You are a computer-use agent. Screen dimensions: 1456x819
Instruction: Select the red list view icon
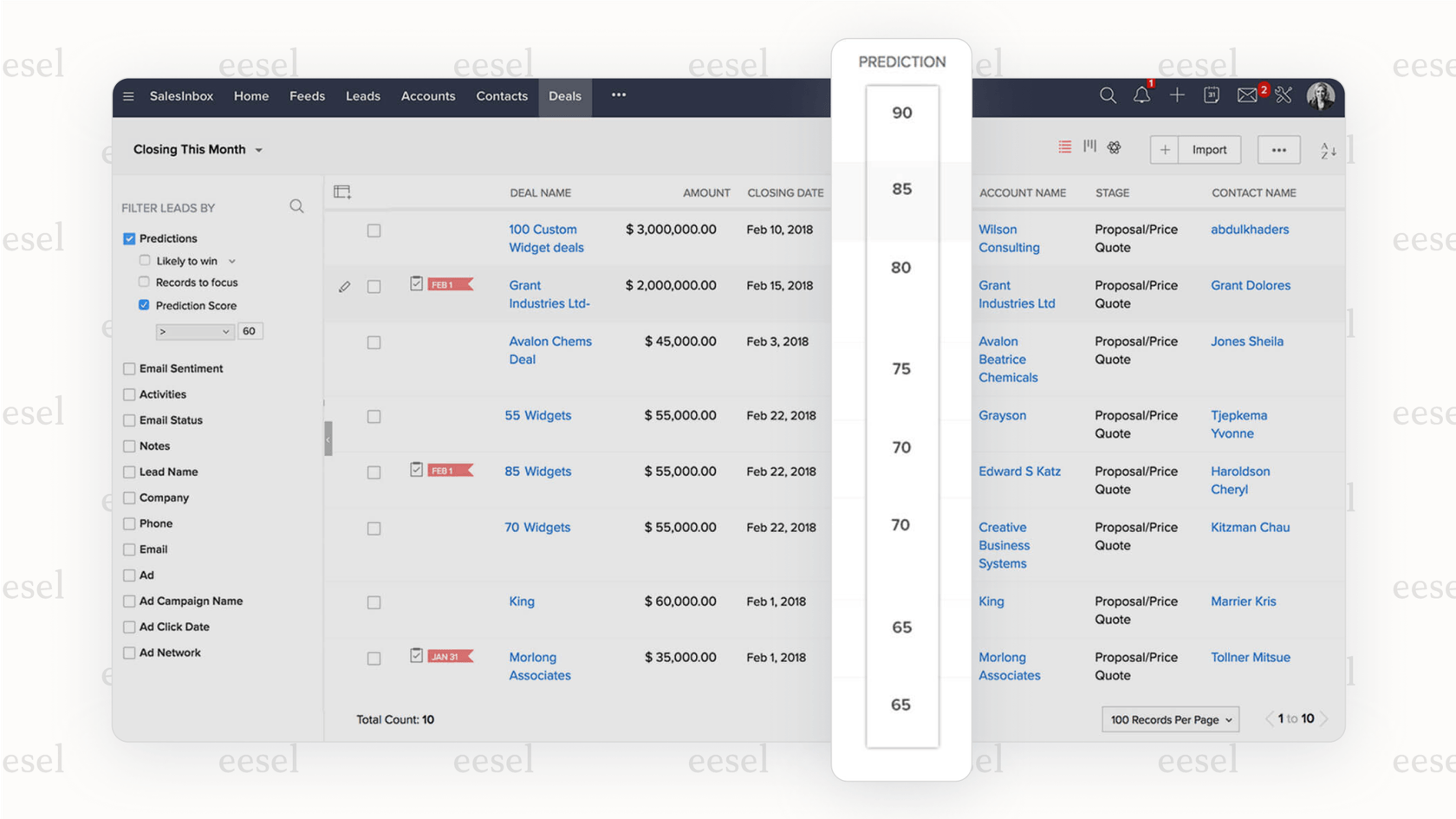1064,146
